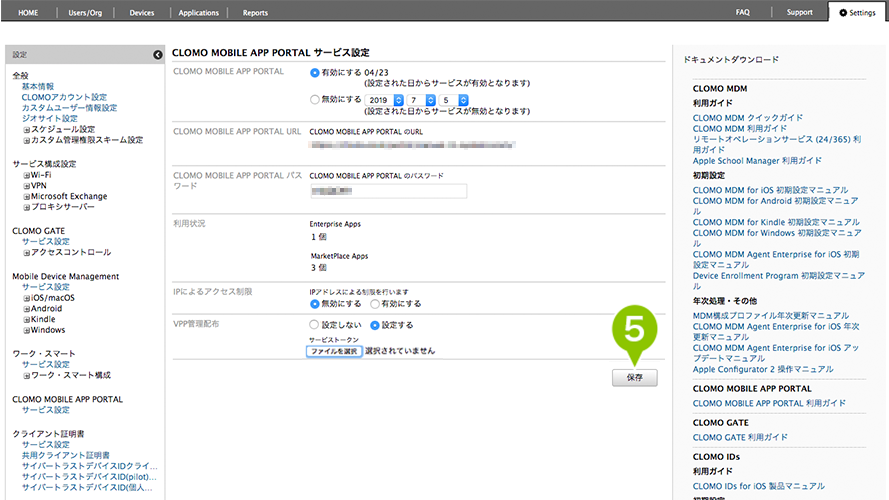Open the month dropdown showing 7
Screen dimensions: 889x500
click(x=421, y=100)
